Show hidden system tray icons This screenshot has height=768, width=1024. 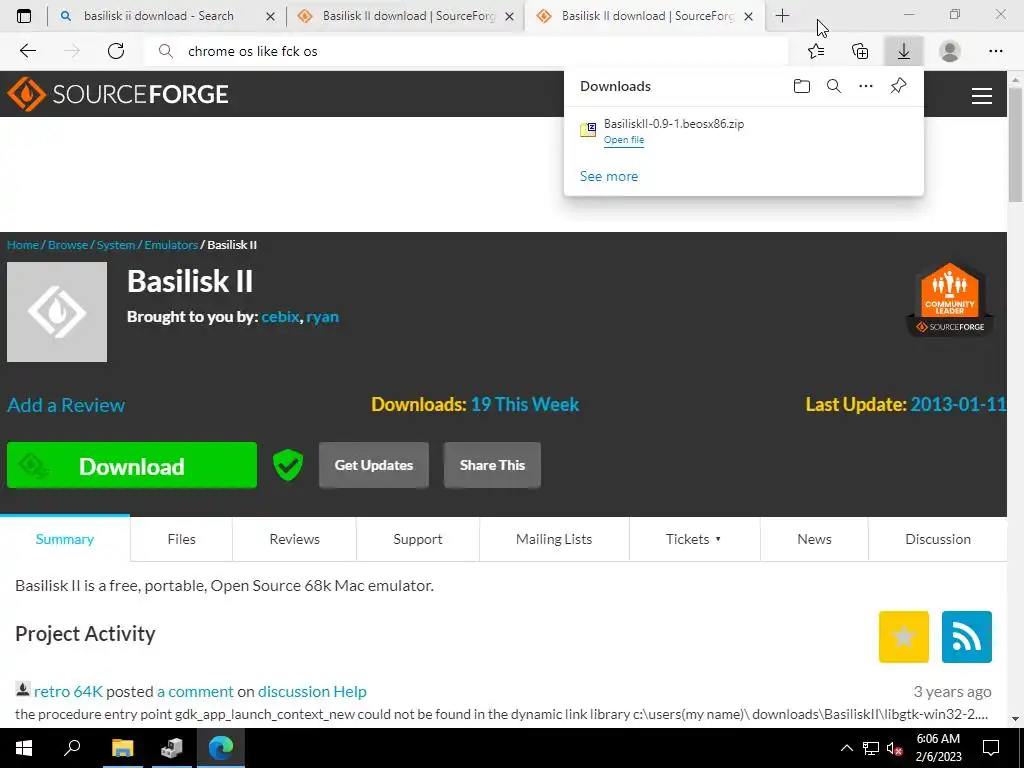tap(846, 748)
